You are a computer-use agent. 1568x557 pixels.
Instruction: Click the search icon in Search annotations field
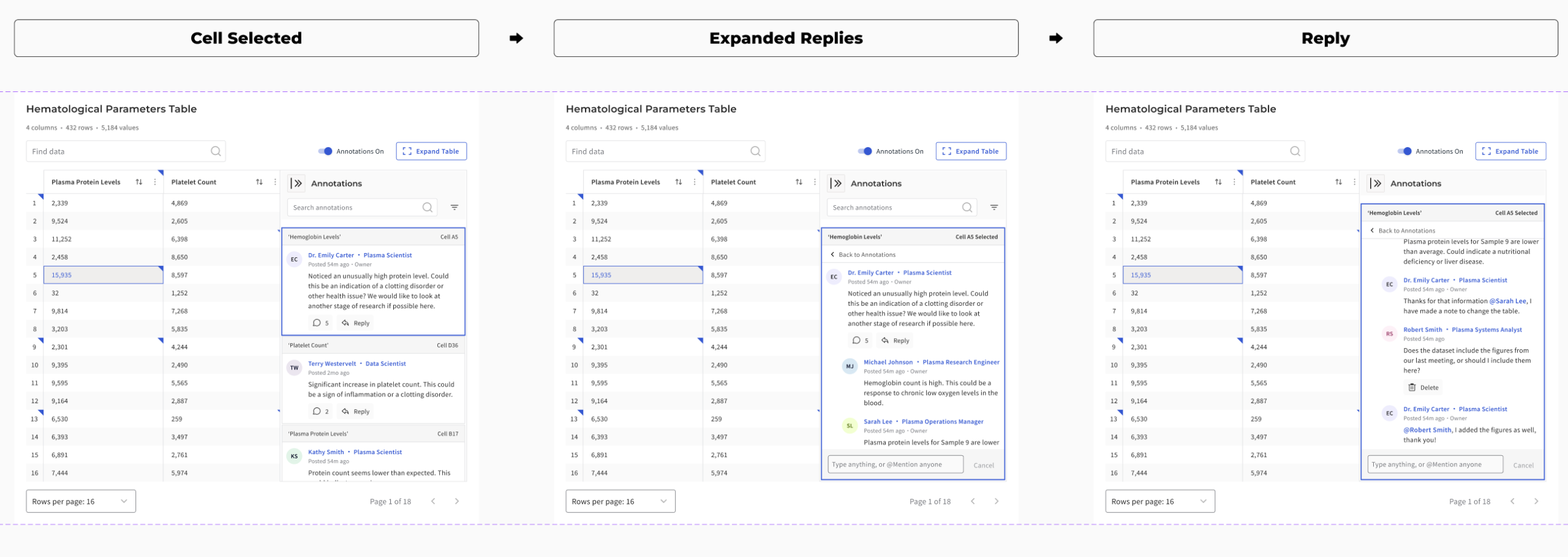(x=427, y=207)
